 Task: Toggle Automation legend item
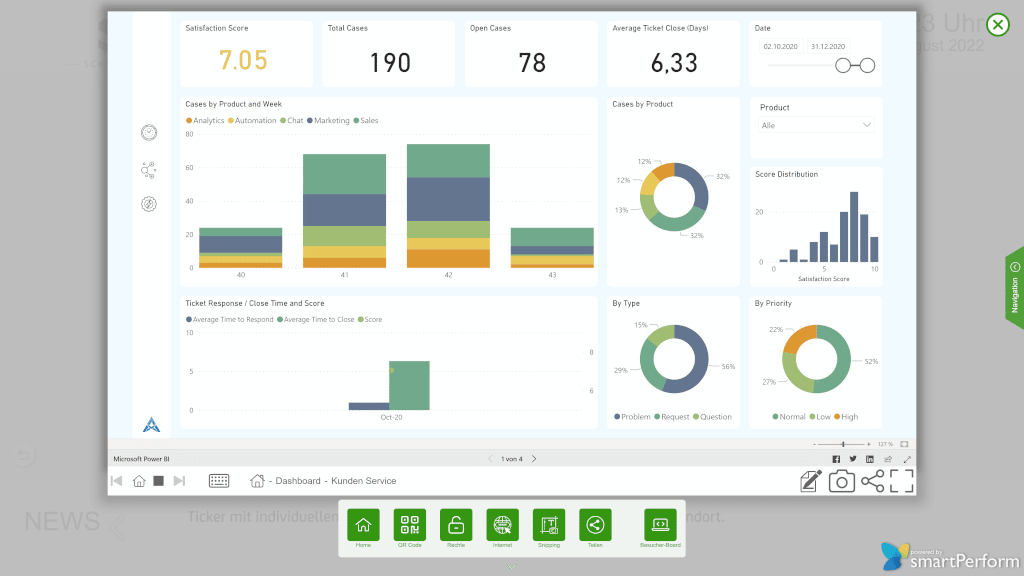[252, 121]
